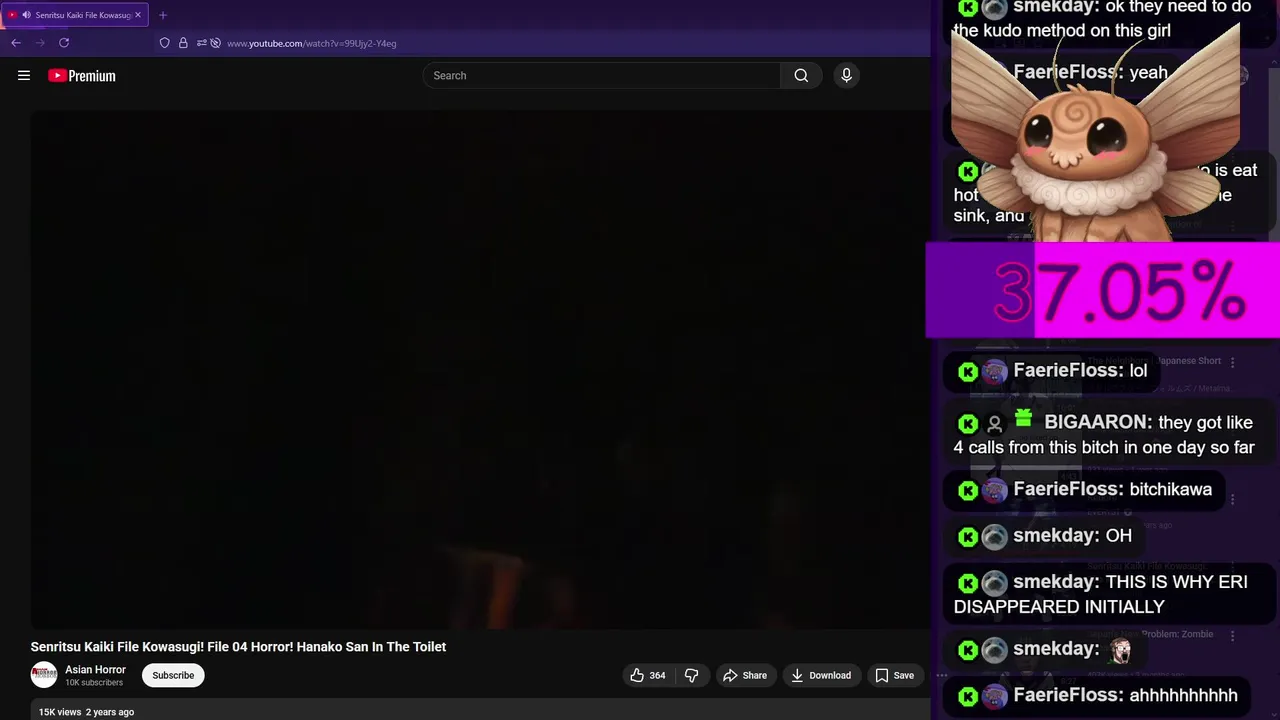Open the Asian Horror channel name link

pyautogui.click(x=95, y=670)
